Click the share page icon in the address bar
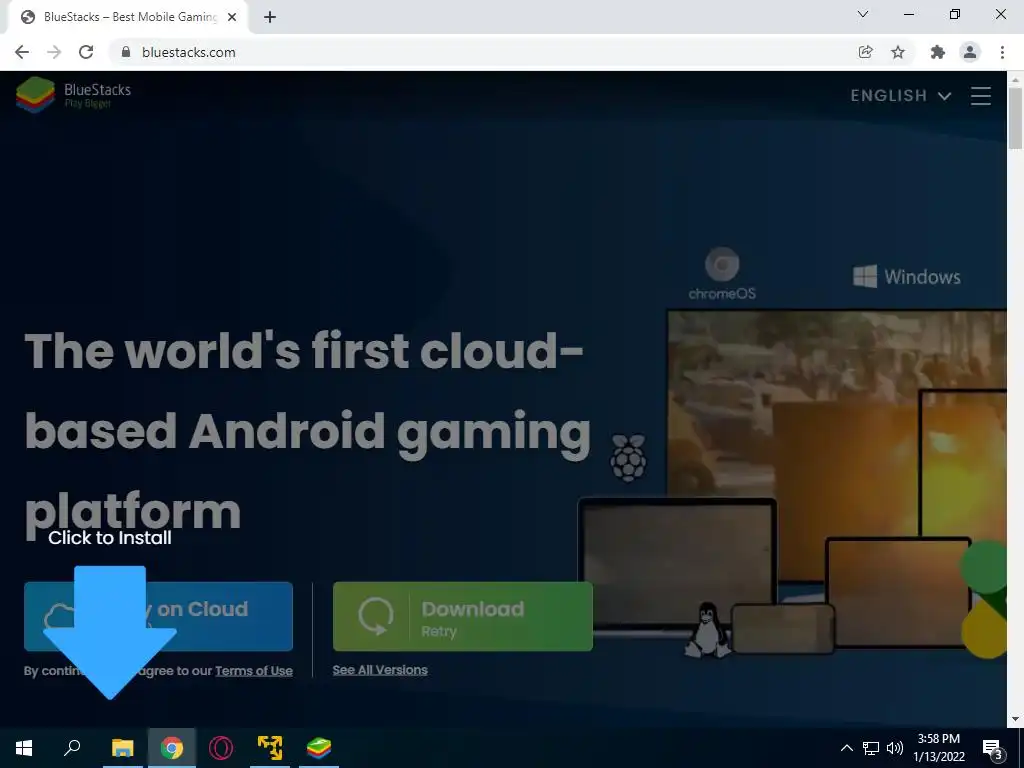 point(866,52)
